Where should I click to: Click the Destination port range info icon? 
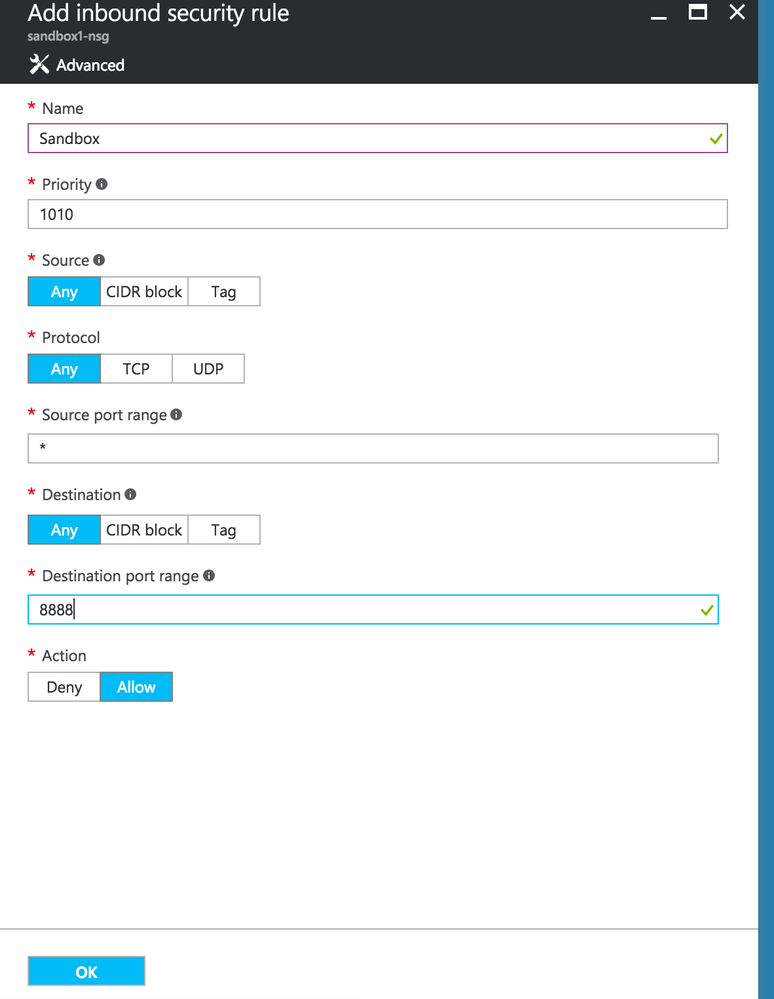[x=208, y=576]
